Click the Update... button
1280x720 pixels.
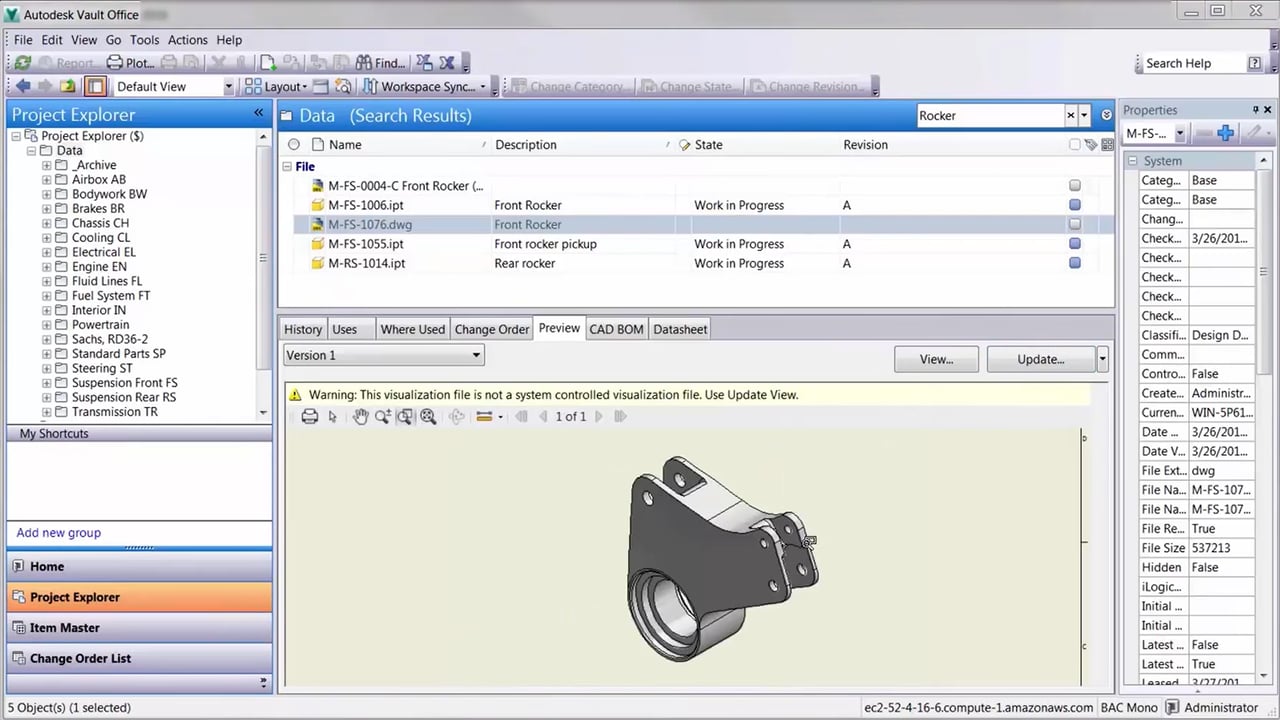(1041, 359)
